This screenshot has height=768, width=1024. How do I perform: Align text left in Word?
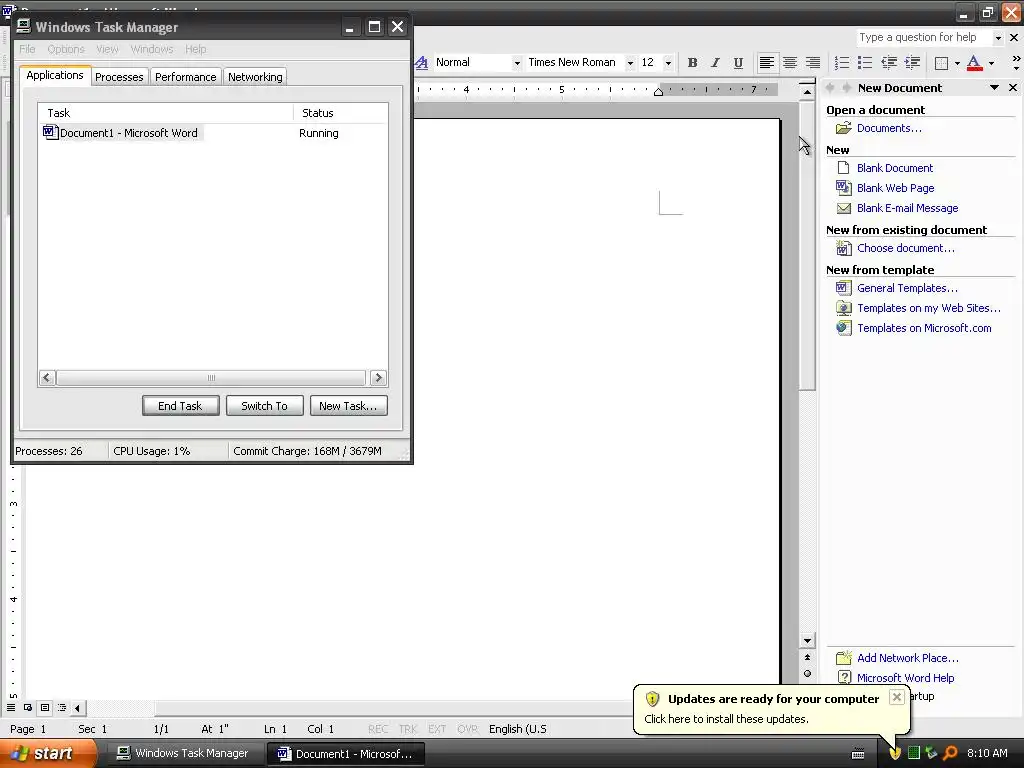767,63
